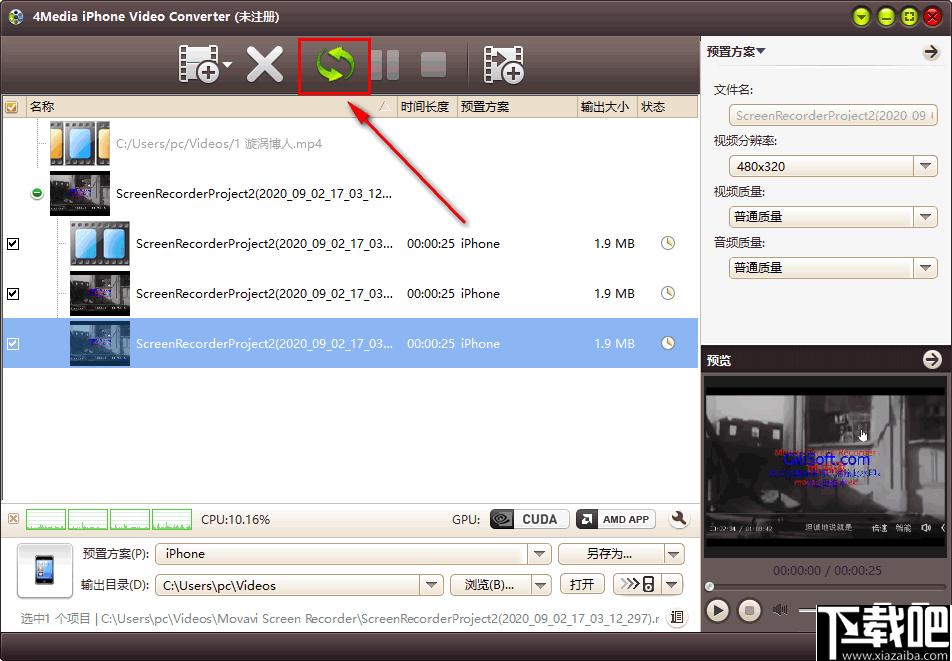Viewport: 952px width, 661px height.
Task: Uncheck the checkbox of the highlighted ScreenRecorderProject2 row
Action: click(13, 344)
